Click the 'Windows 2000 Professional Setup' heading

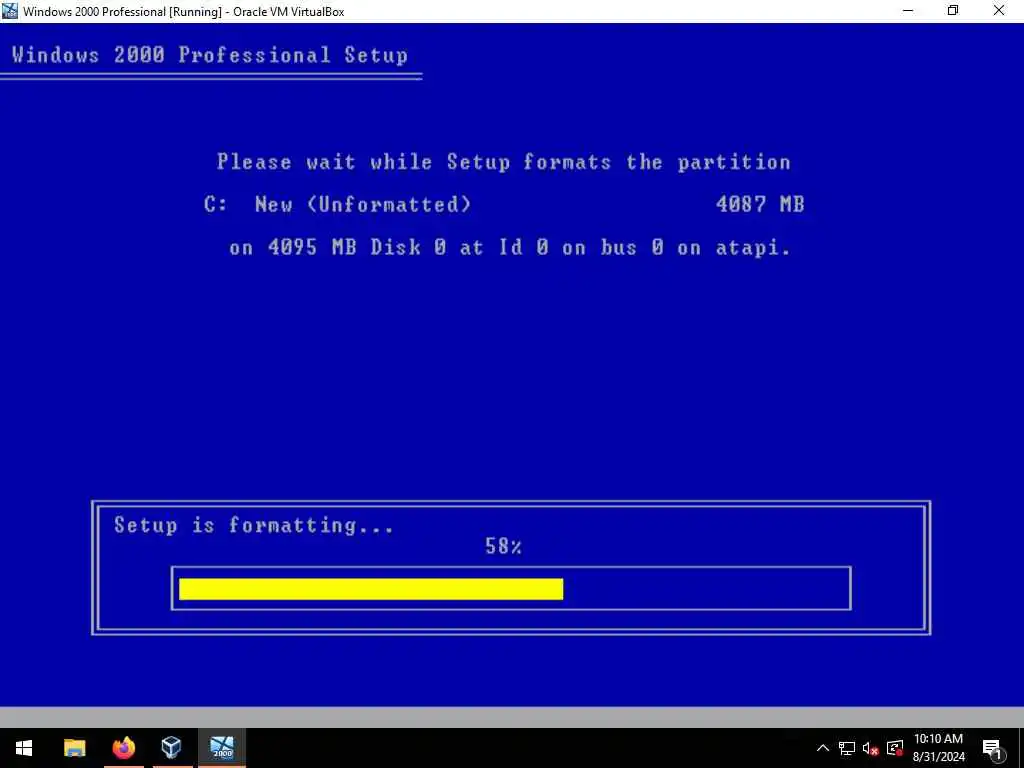pyautogui.click(x=210, y=55)
